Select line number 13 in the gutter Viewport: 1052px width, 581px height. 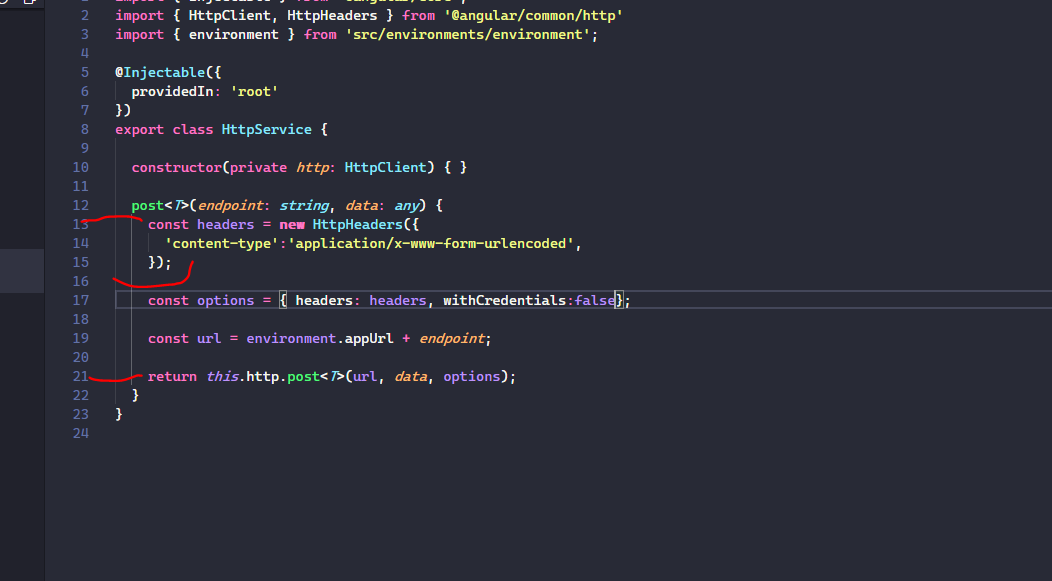point(80,223)
